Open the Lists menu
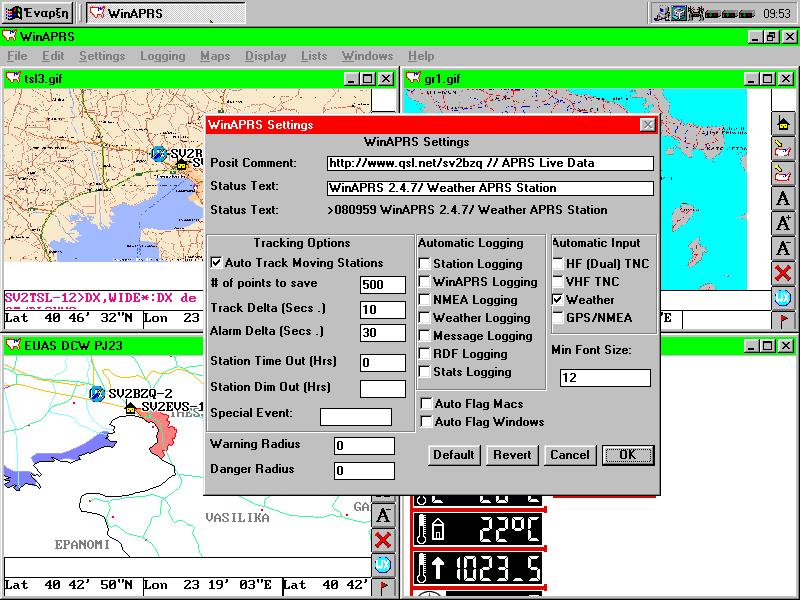The width and height of the screenshot is (800, 600). point(314,56)
